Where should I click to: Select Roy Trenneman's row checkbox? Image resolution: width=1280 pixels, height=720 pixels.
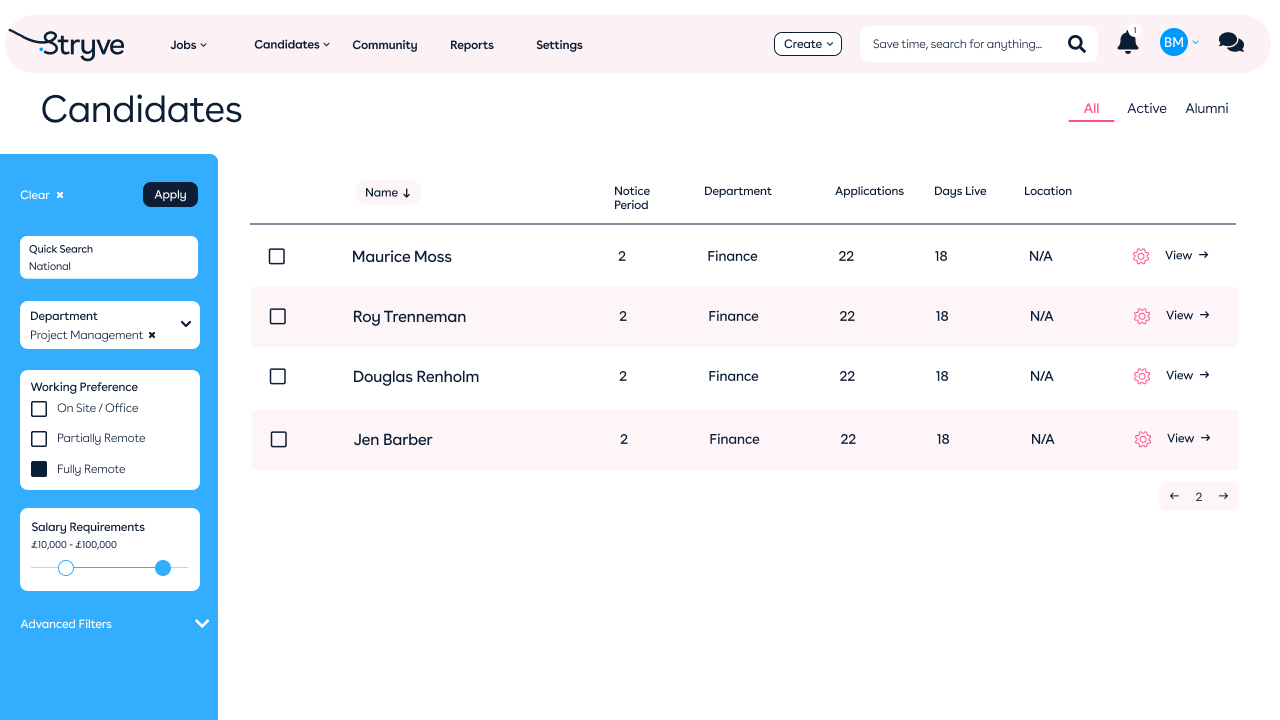[x=278, y=316]
